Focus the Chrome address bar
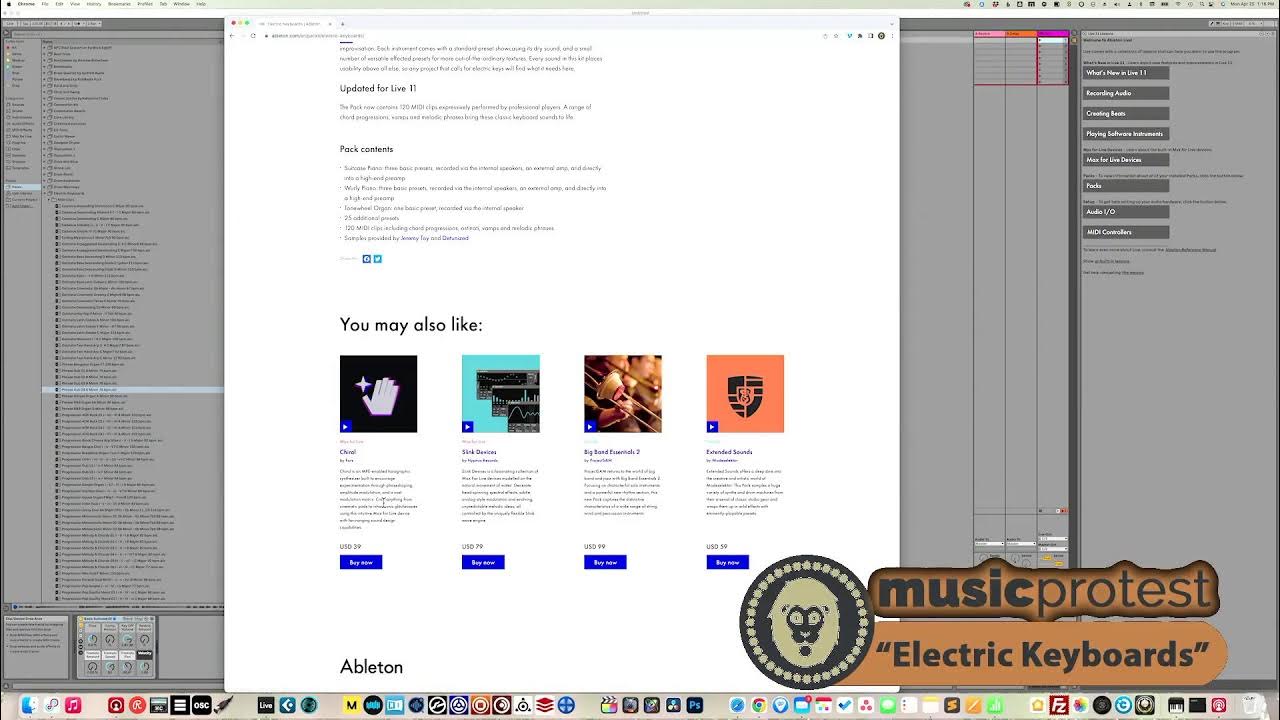 click(x=540, y=36)
